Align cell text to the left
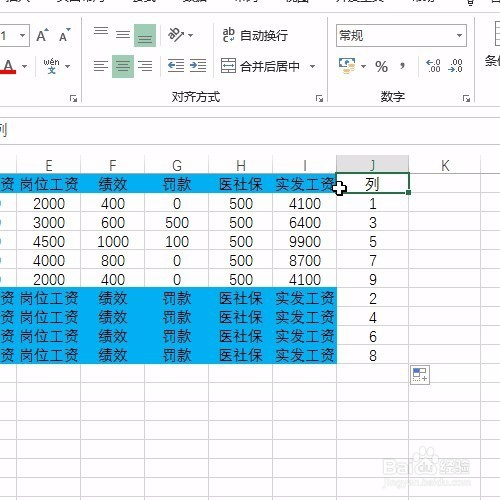This screenshot has width=500, height=500. (x=101, y=66)
